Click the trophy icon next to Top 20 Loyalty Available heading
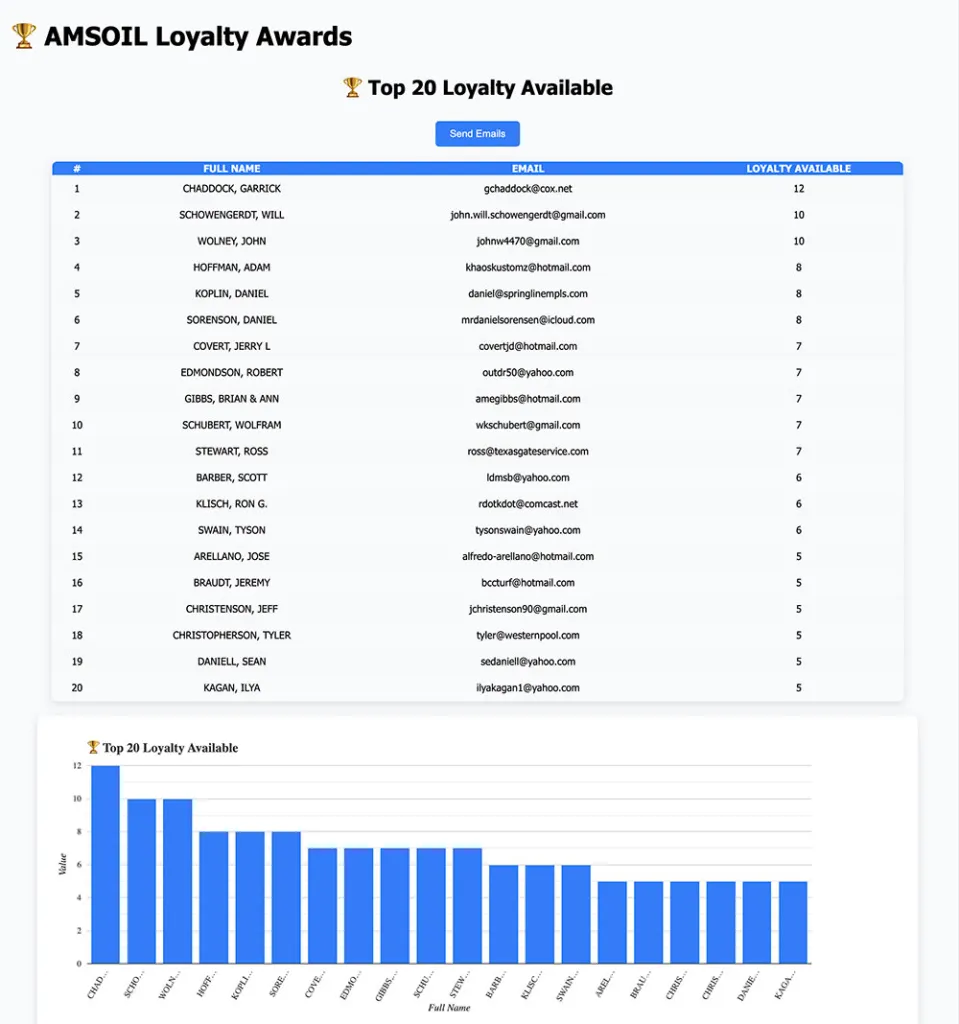This screenshot has height=1024, width=959. tap(352, 88)
